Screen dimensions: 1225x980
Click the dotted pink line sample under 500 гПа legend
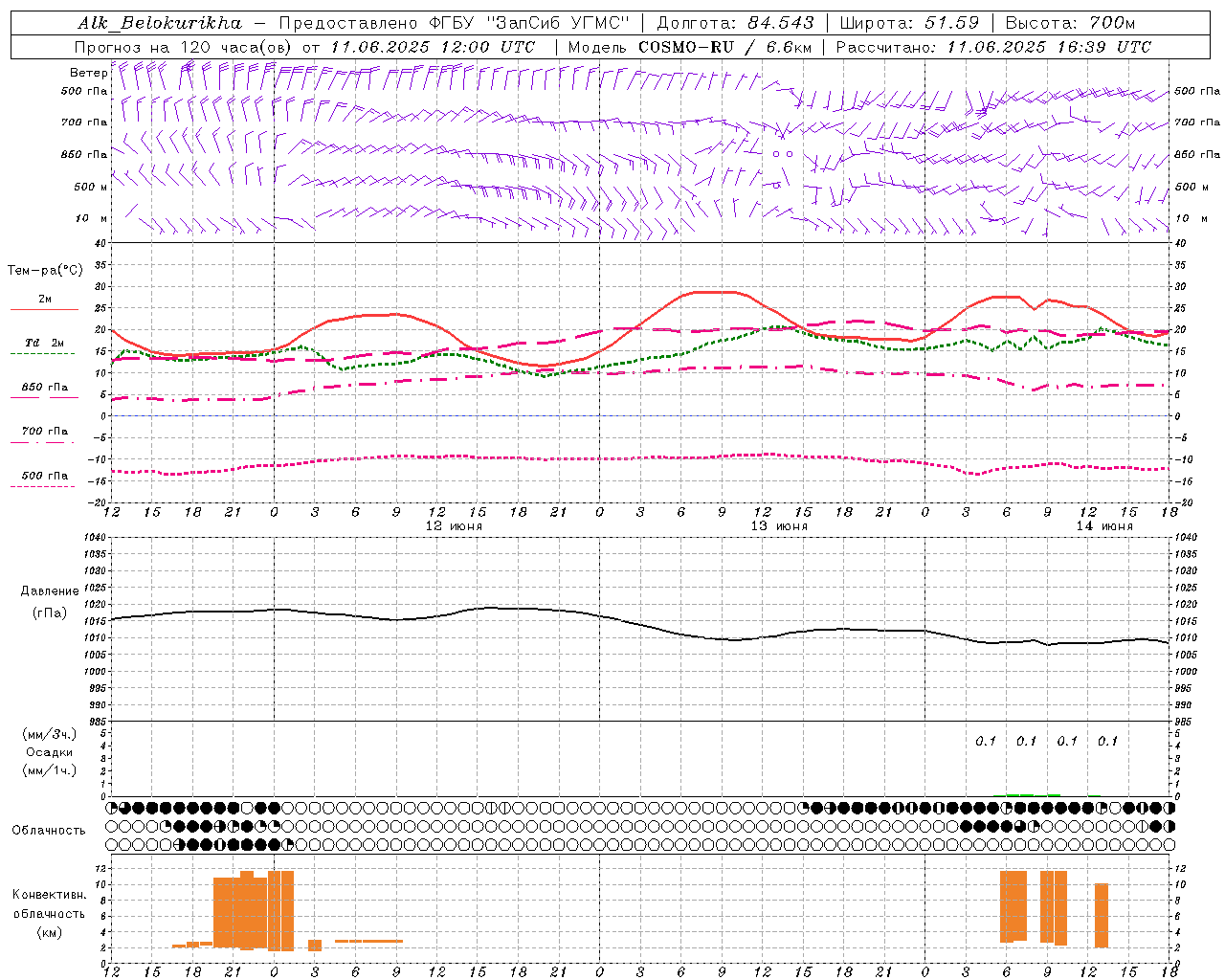(43, 486)
